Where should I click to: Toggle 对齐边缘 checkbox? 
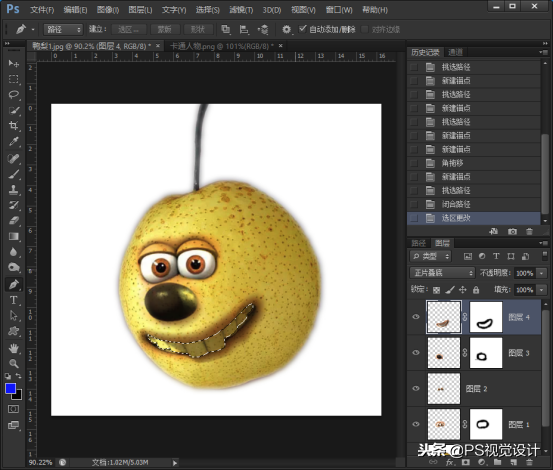365,29
